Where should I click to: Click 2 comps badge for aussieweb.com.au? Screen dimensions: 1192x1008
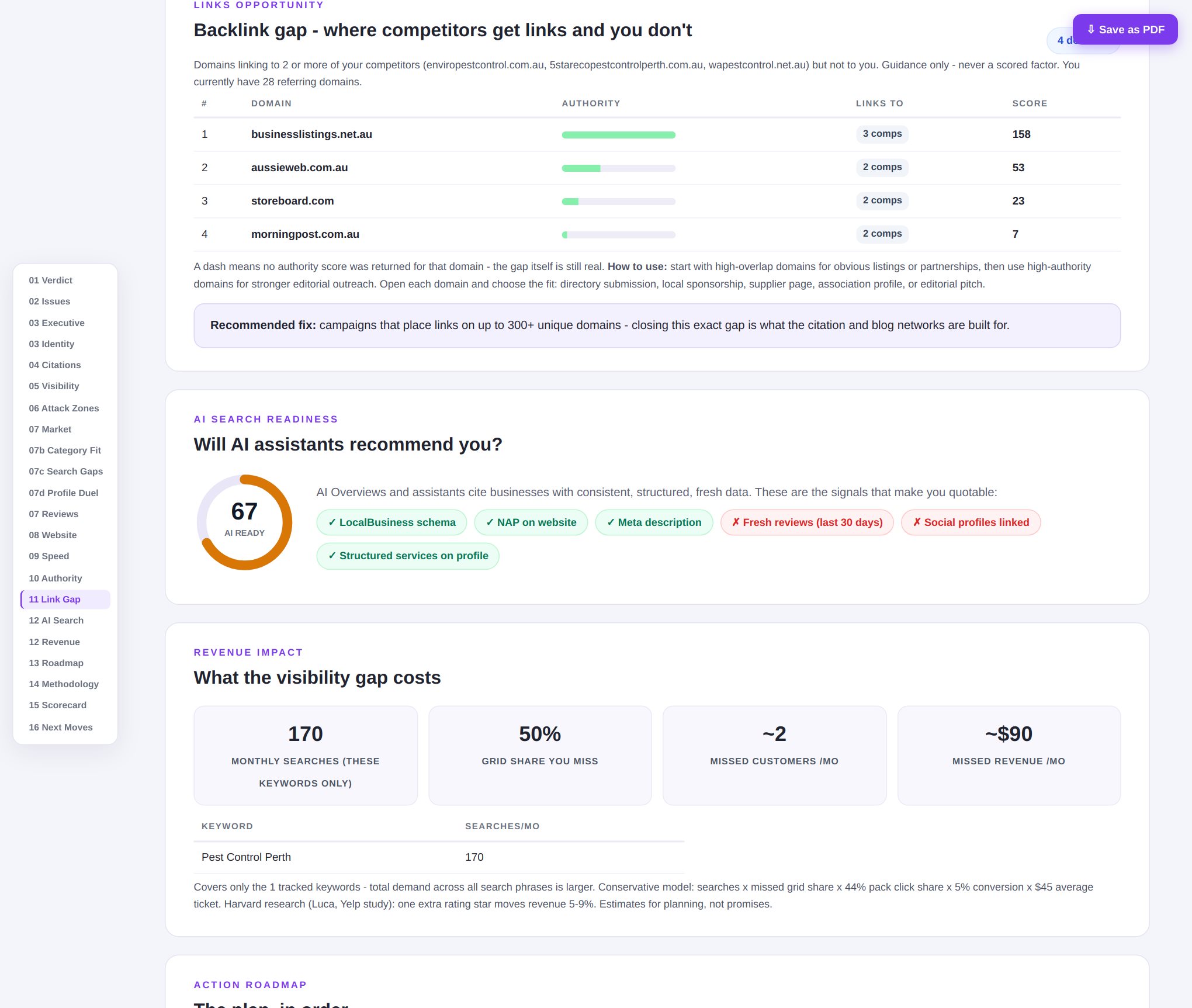point(882,167)
